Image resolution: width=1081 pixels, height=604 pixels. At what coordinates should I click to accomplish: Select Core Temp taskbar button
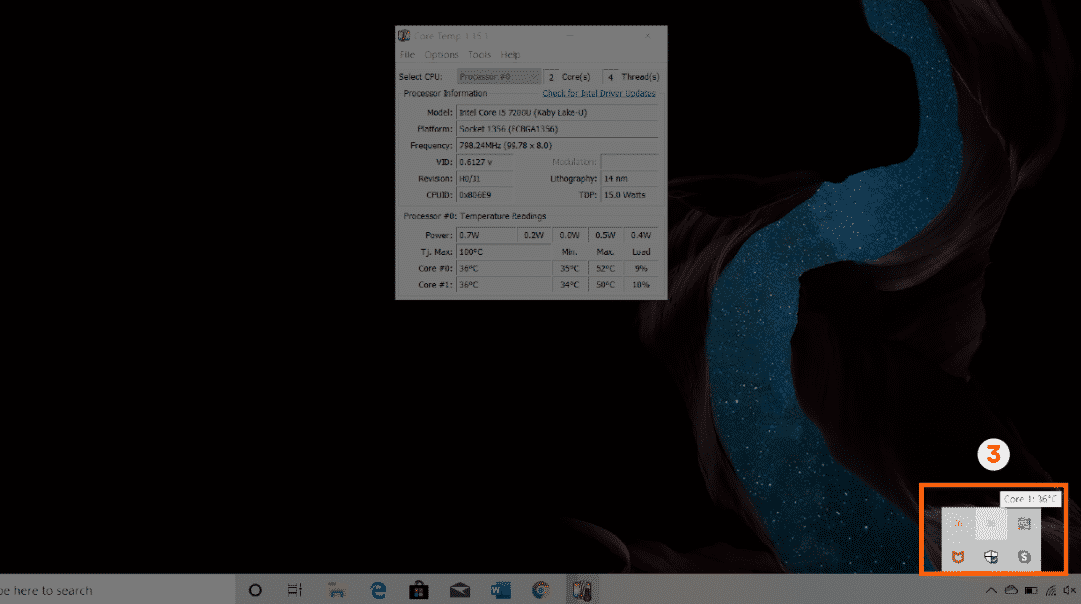(x=582, y=590)
